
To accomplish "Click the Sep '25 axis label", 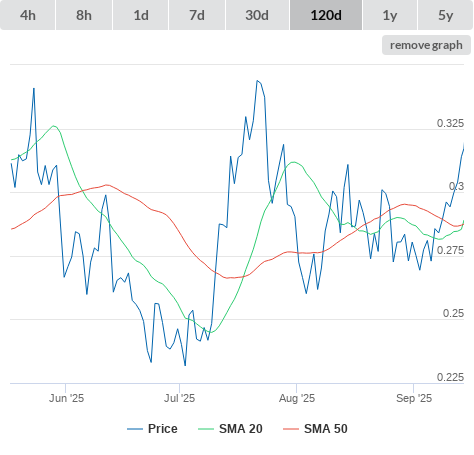I will point(414,398).
